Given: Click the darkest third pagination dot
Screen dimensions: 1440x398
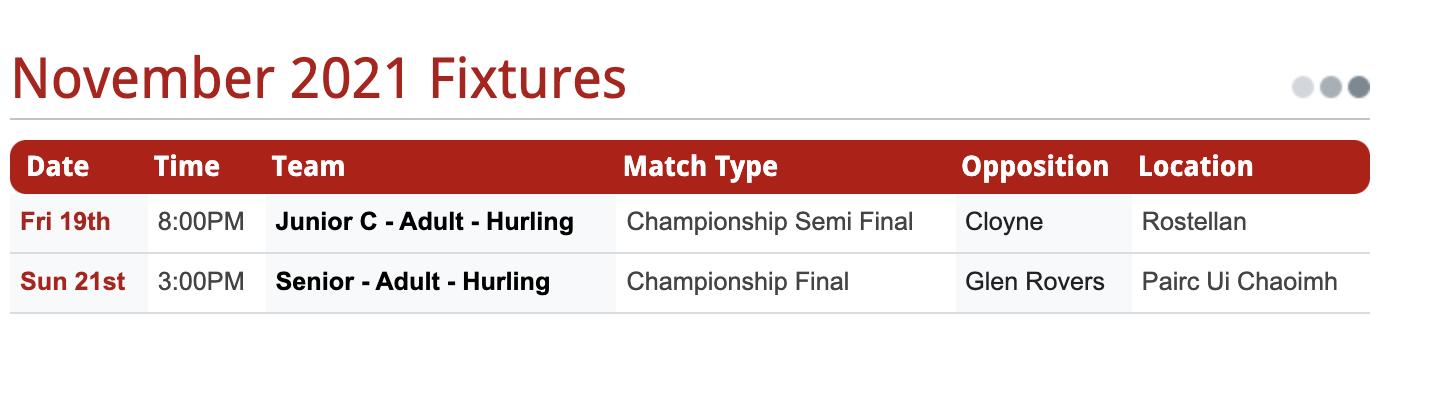Looking at the screenshot, I should 1358,87.
